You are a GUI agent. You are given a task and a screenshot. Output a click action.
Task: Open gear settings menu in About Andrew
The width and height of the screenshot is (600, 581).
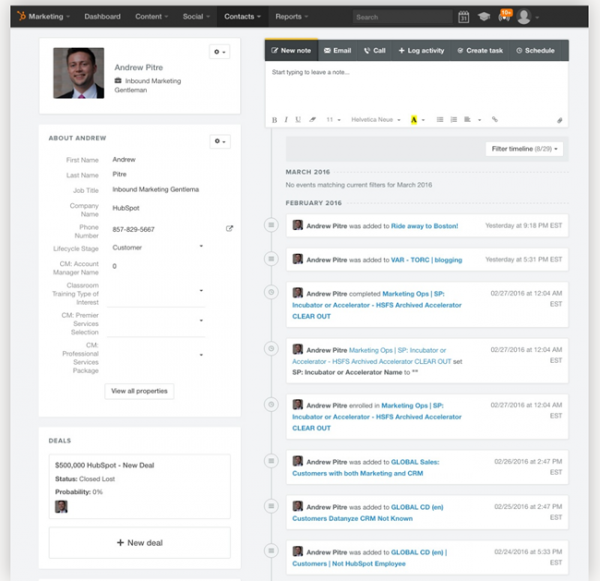(x=220, y=141)
